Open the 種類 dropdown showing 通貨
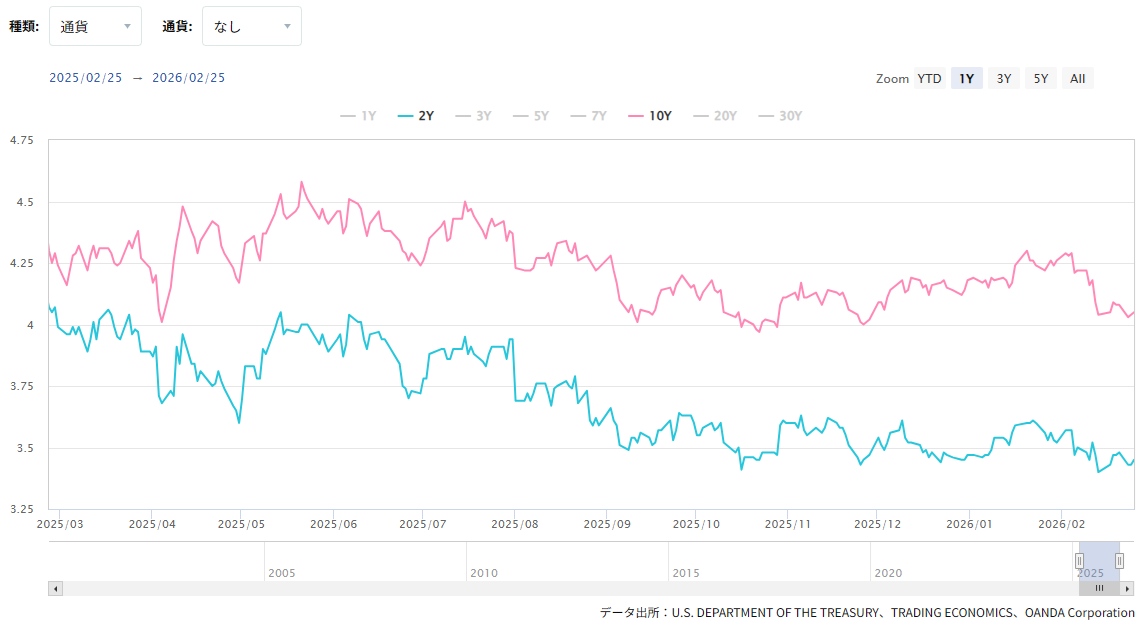This screenshot has width=1143, height=625. [95, 26]
